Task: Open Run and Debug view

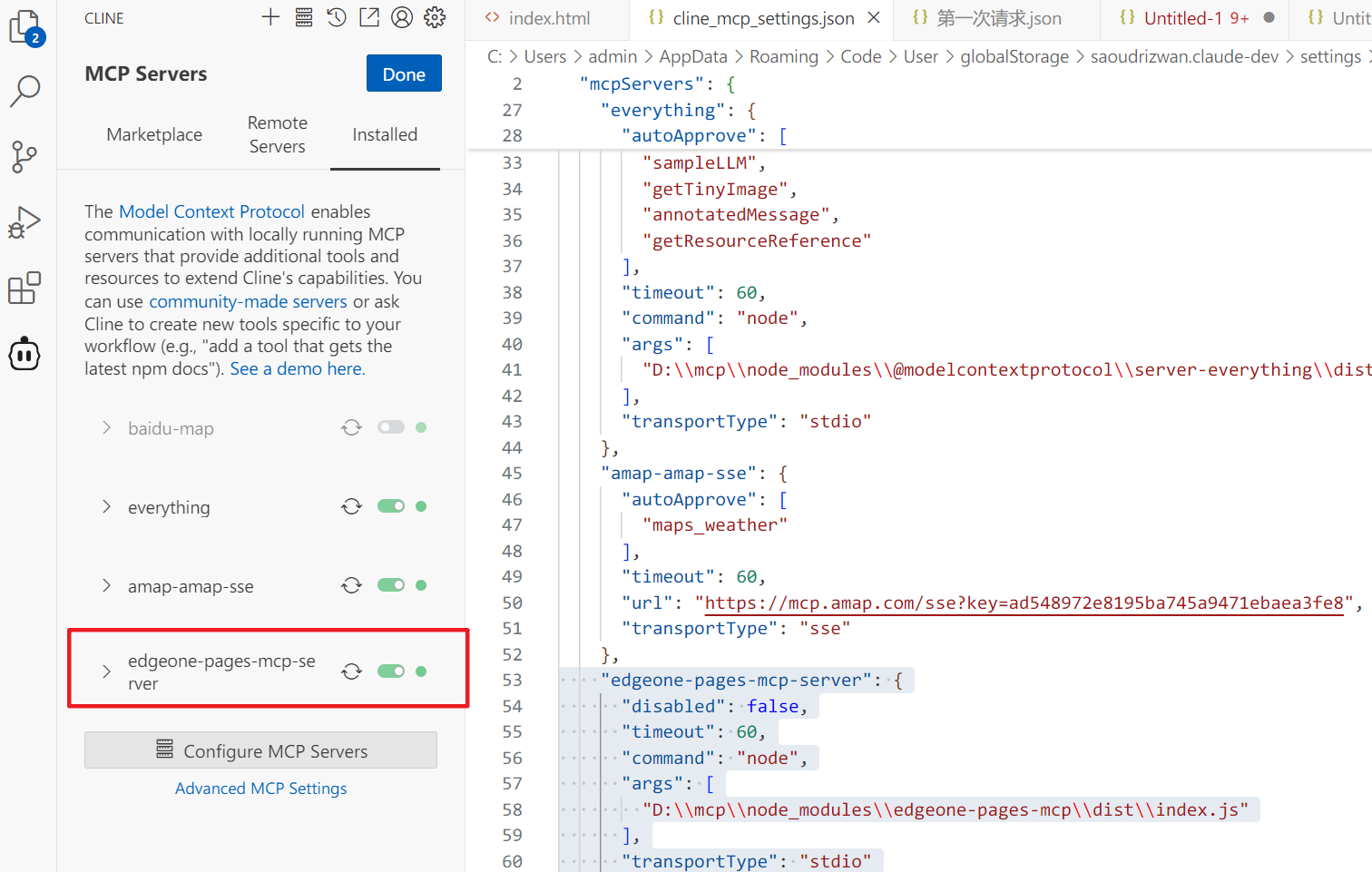Action: (24, 222)
